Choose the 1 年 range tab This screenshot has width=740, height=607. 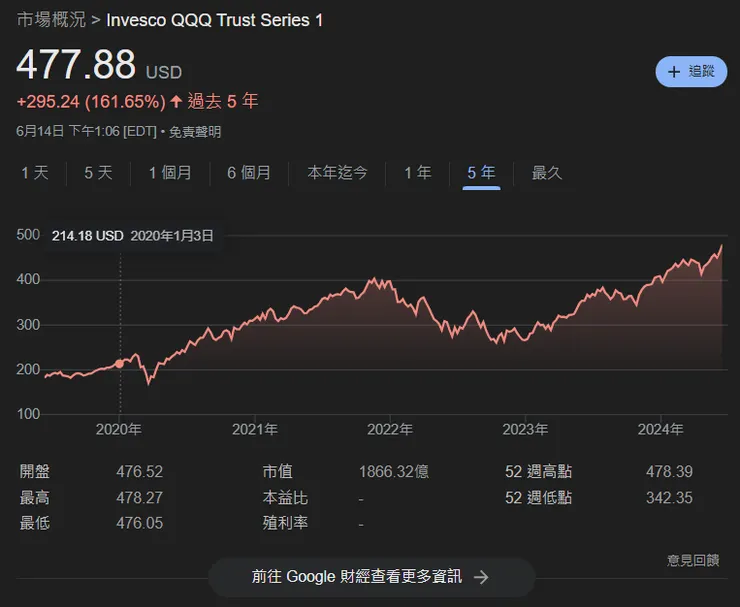pyautogui.click(x=418, y=173)
